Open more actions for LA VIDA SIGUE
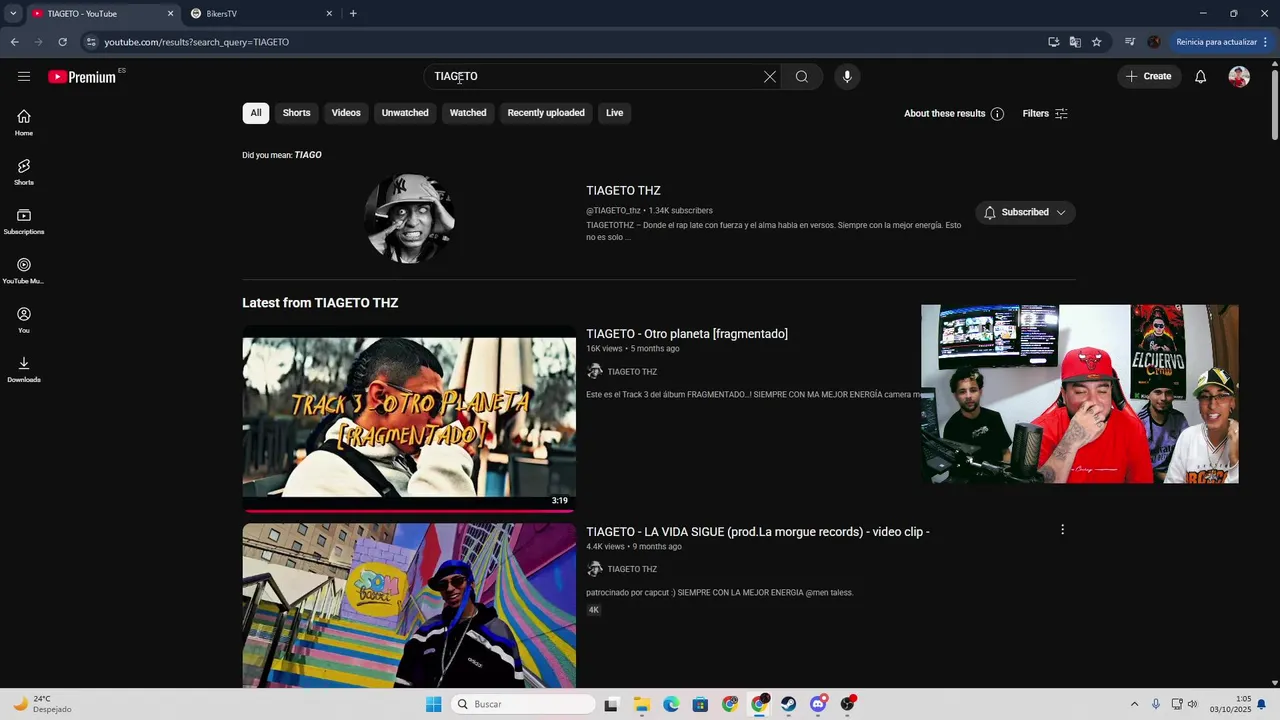 [1062, 530]
